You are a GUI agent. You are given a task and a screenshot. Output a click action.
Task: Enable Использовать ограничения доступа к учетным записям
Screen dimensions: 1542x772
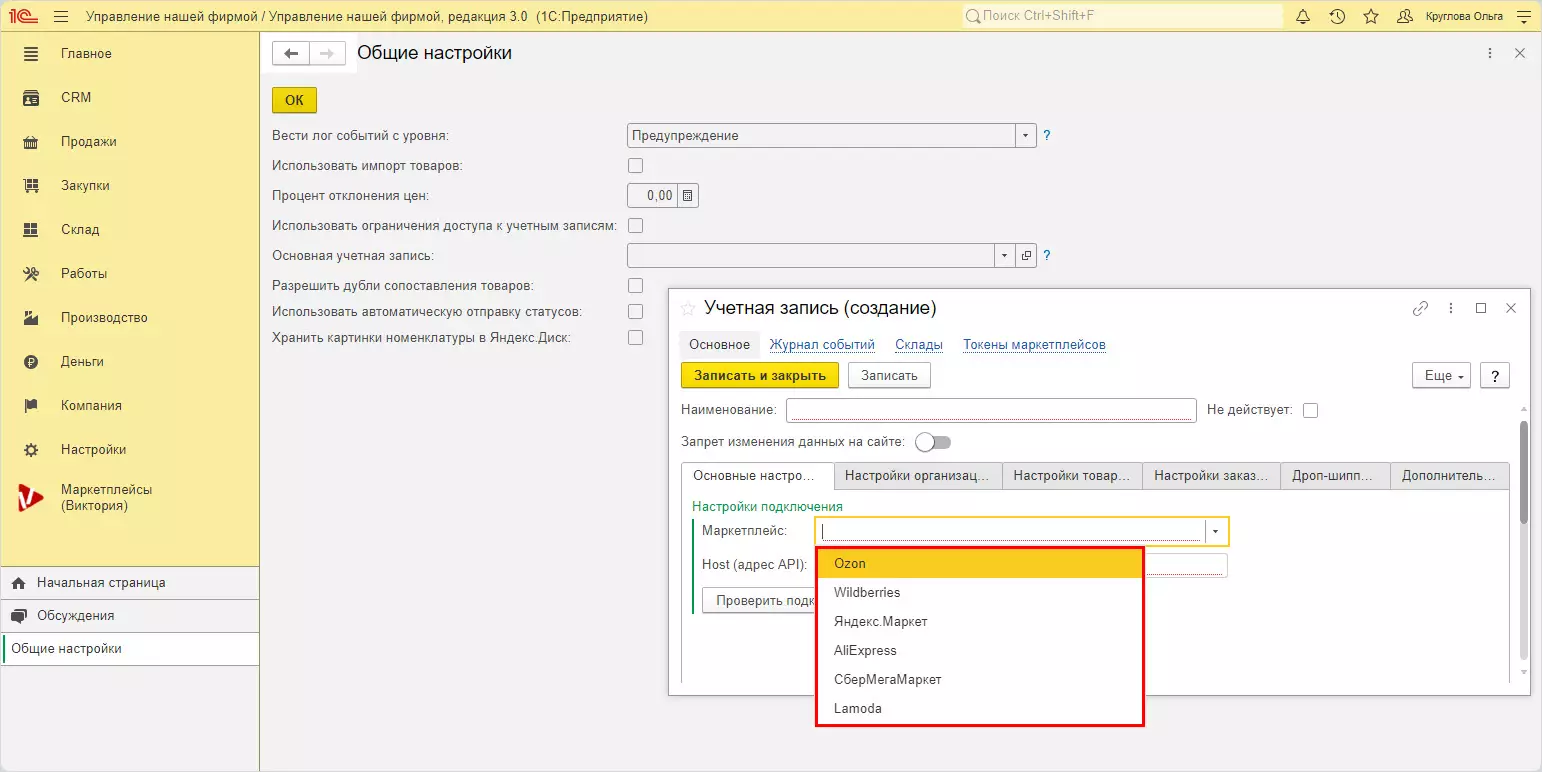(x=635, y=226)
